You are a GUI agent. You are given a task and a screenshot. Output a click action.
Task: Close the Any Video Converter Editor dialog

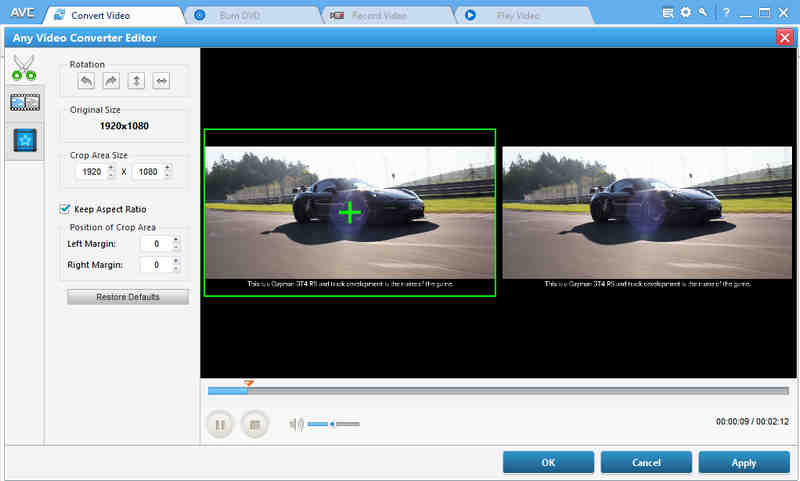[785, 37]
